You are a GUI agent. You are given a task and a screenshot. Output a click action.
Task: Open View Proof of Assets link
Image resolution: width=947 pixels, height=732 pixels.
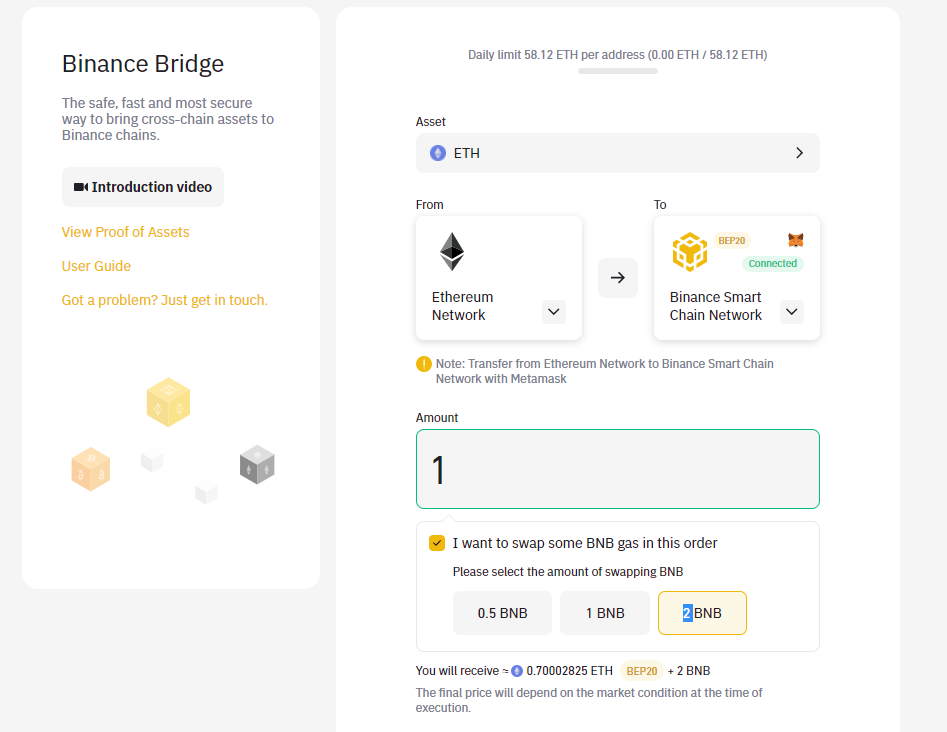pos(125,232)
